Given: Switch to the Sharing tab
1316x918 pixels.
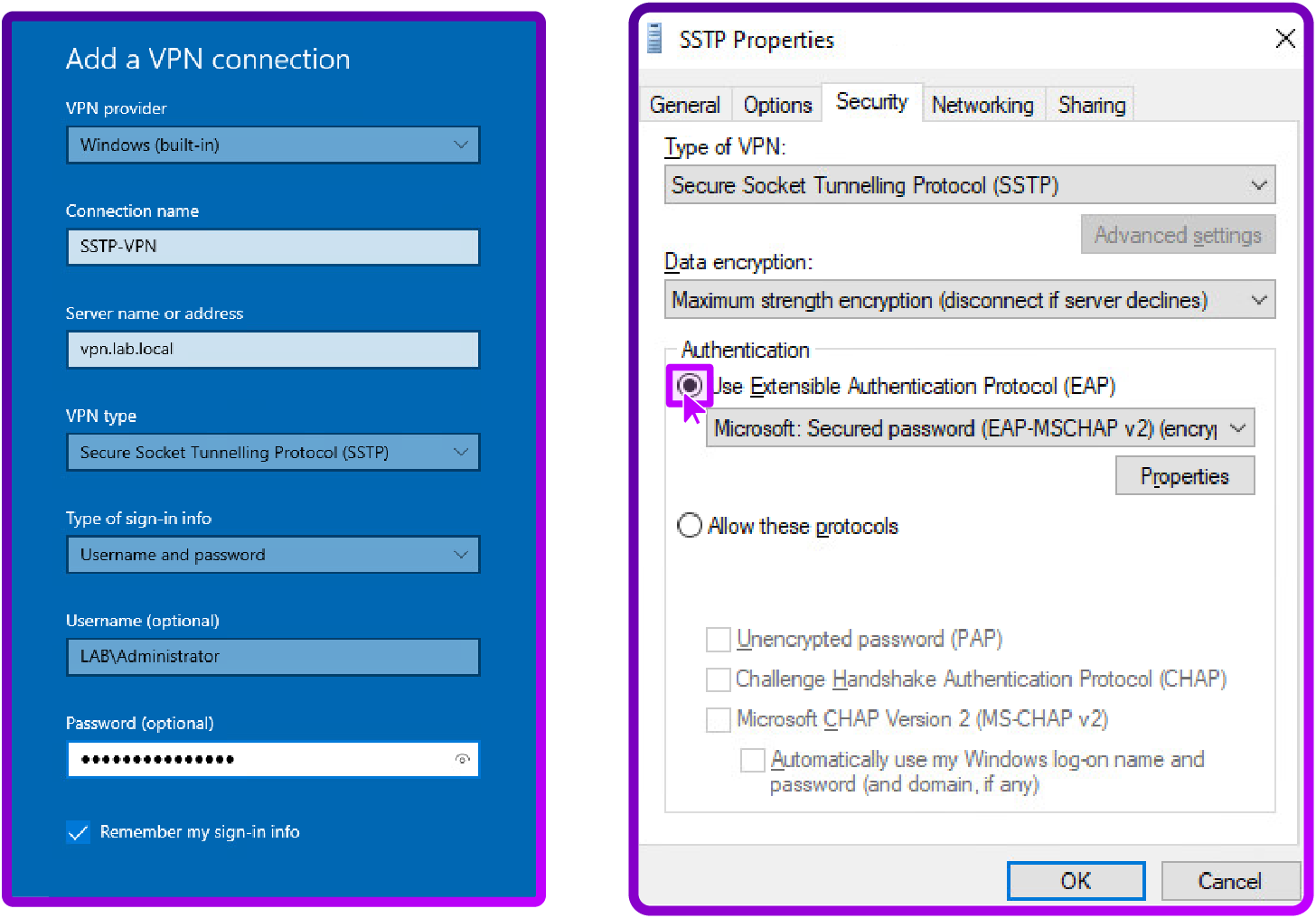Looking at the screenshot, I should 1090,104.
